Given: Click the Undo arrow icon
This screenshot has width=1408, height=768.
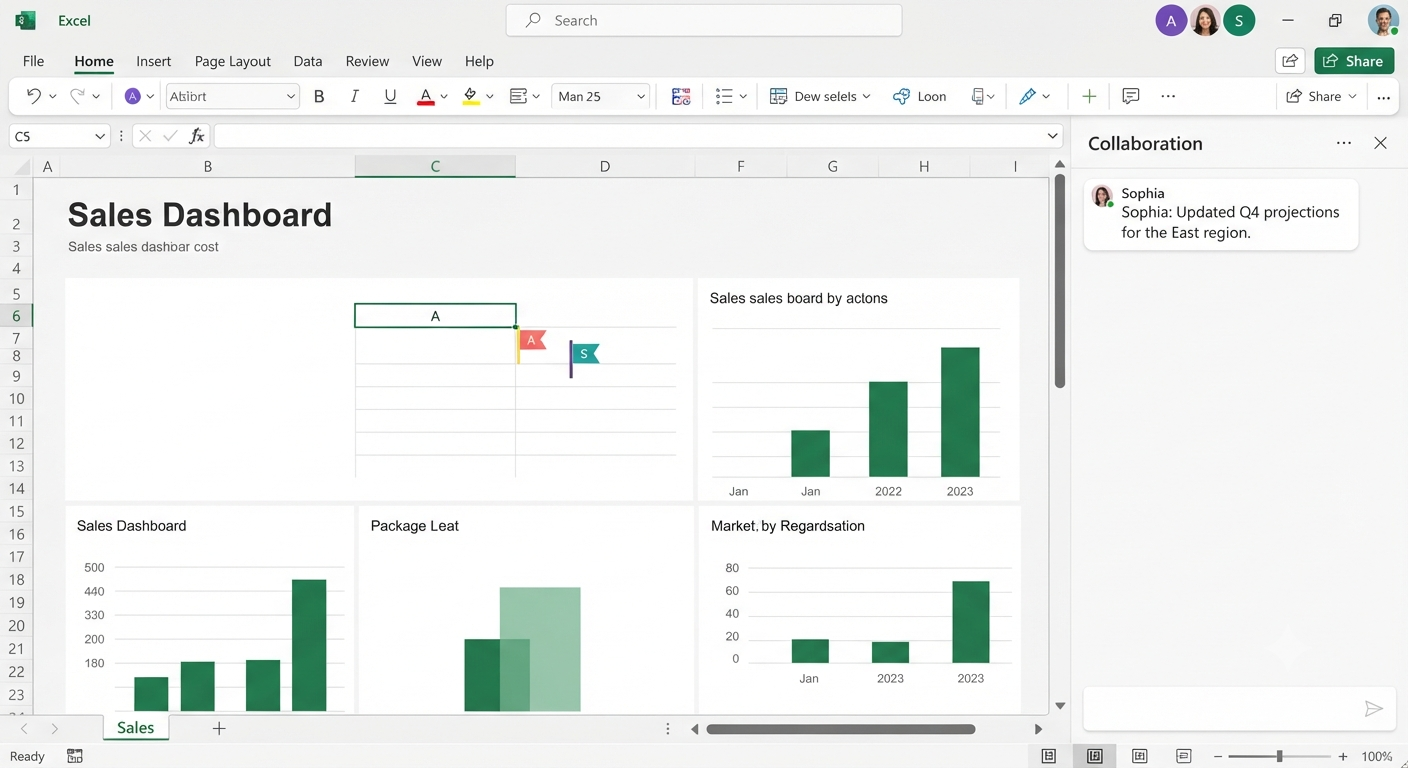Looking at the screenshot, I should coord(33,96).
